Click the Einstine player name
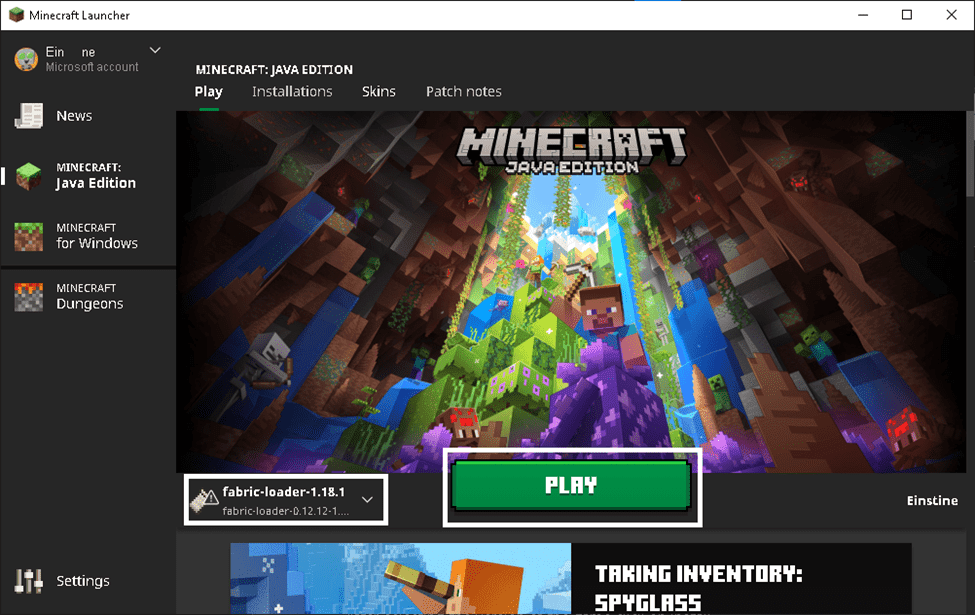This screenshot has width=975, height=615. point(932,501)
